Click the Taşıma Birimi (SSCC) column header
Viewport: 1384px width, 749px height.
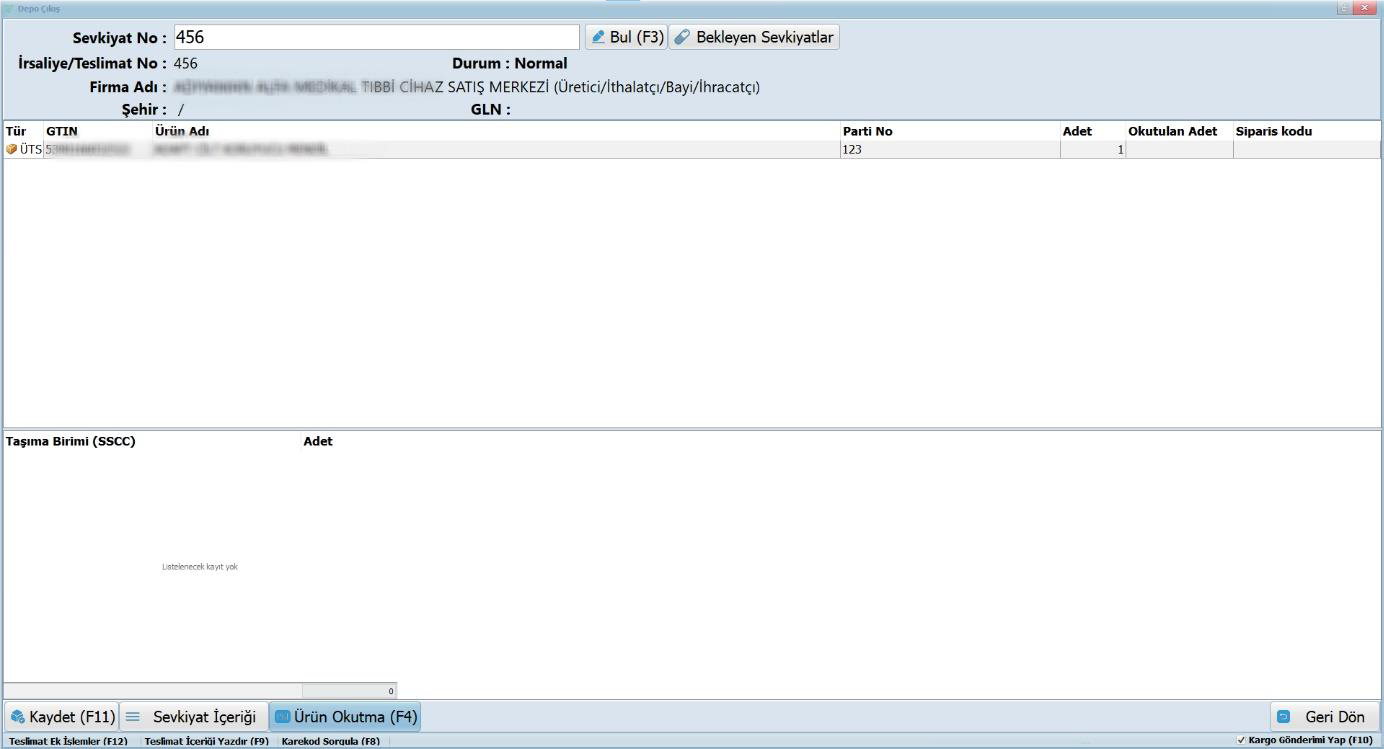click(x=70, y=442)
